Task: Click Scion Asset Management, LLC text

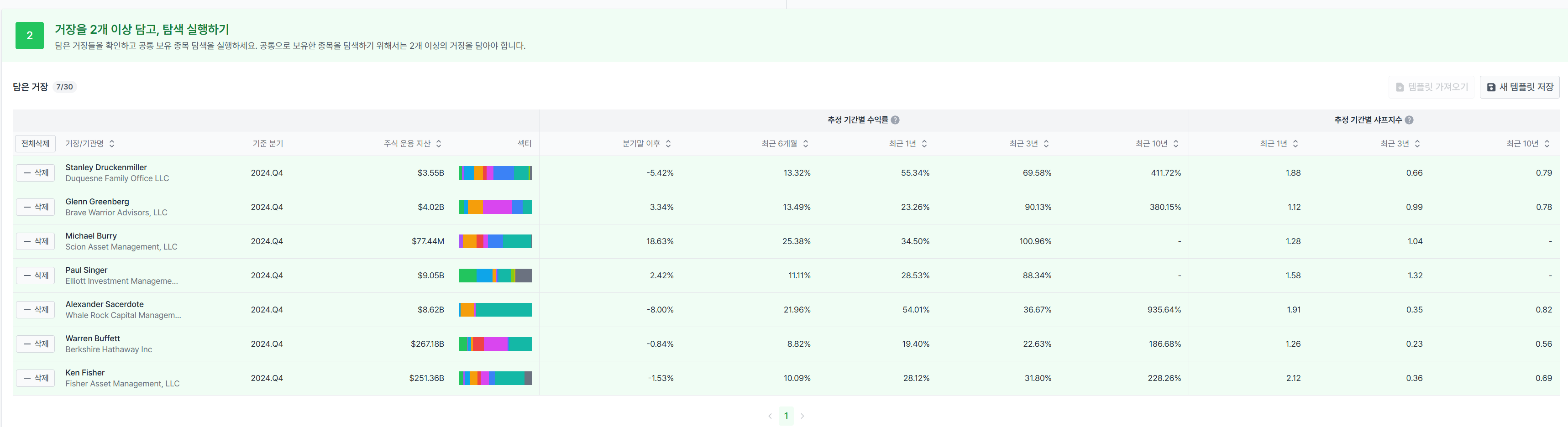Action: (x=122, y=247)
